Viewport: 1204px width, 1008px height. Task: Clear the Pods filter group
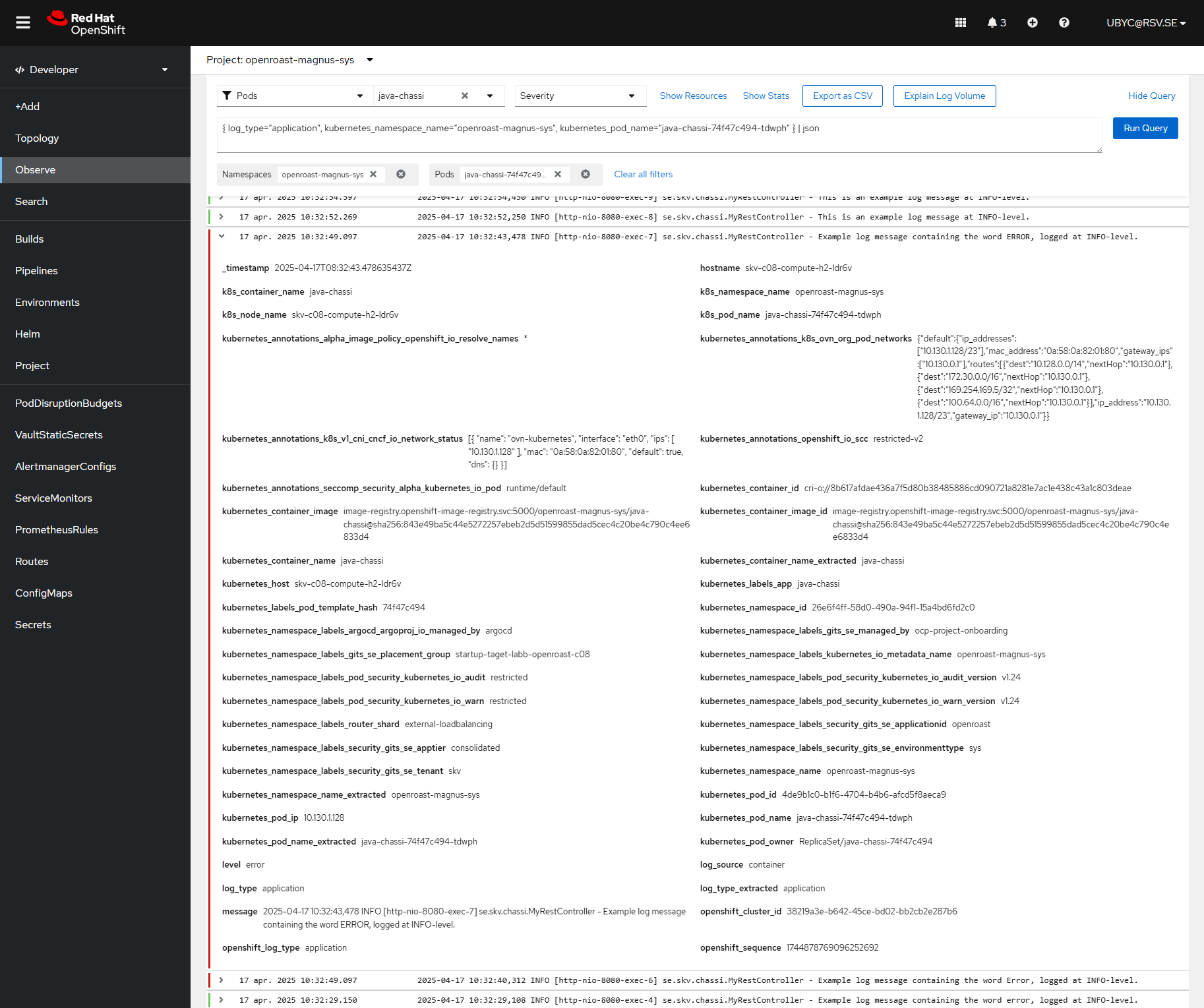[x=586, y=175]
